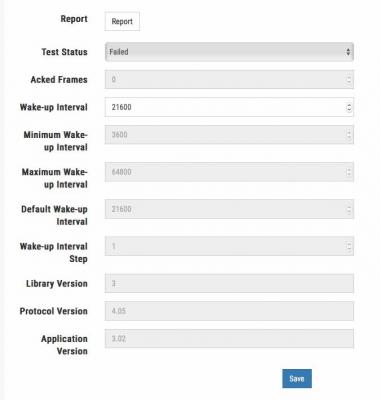Click the Test Status dropdown arrows
Screen dimensions: 380x400
348,52
